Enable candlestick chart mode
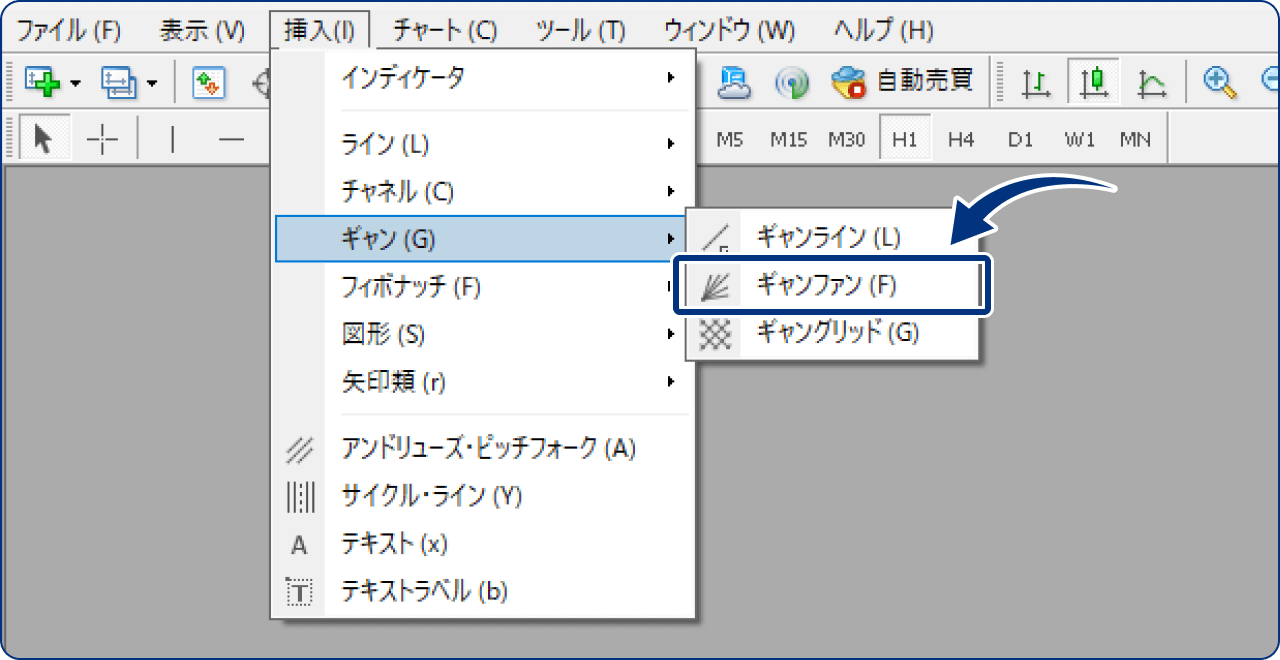The height and width of the screenshot is (660, 1280). 1094,82
